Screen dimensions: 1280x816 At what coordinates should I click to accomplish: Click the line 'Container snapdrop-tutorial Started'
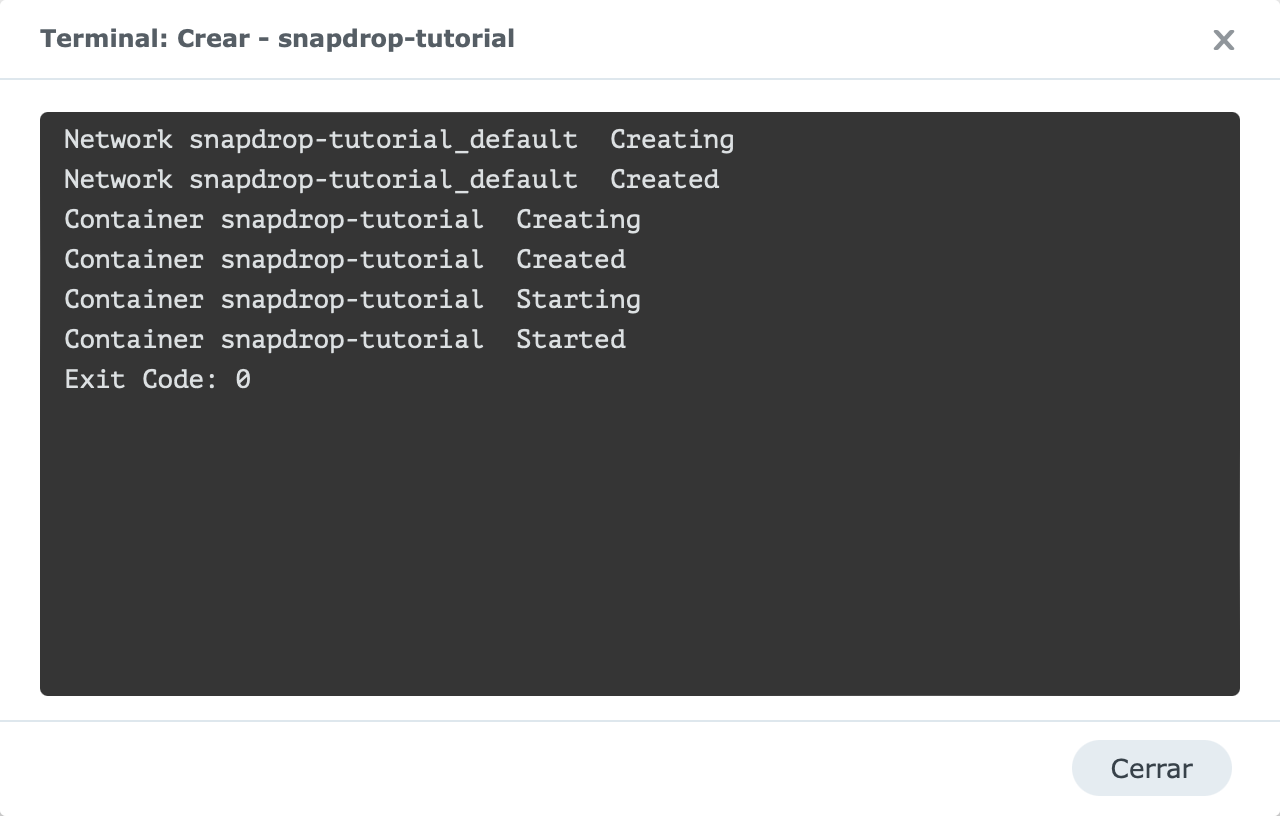(x=345, y=340)
